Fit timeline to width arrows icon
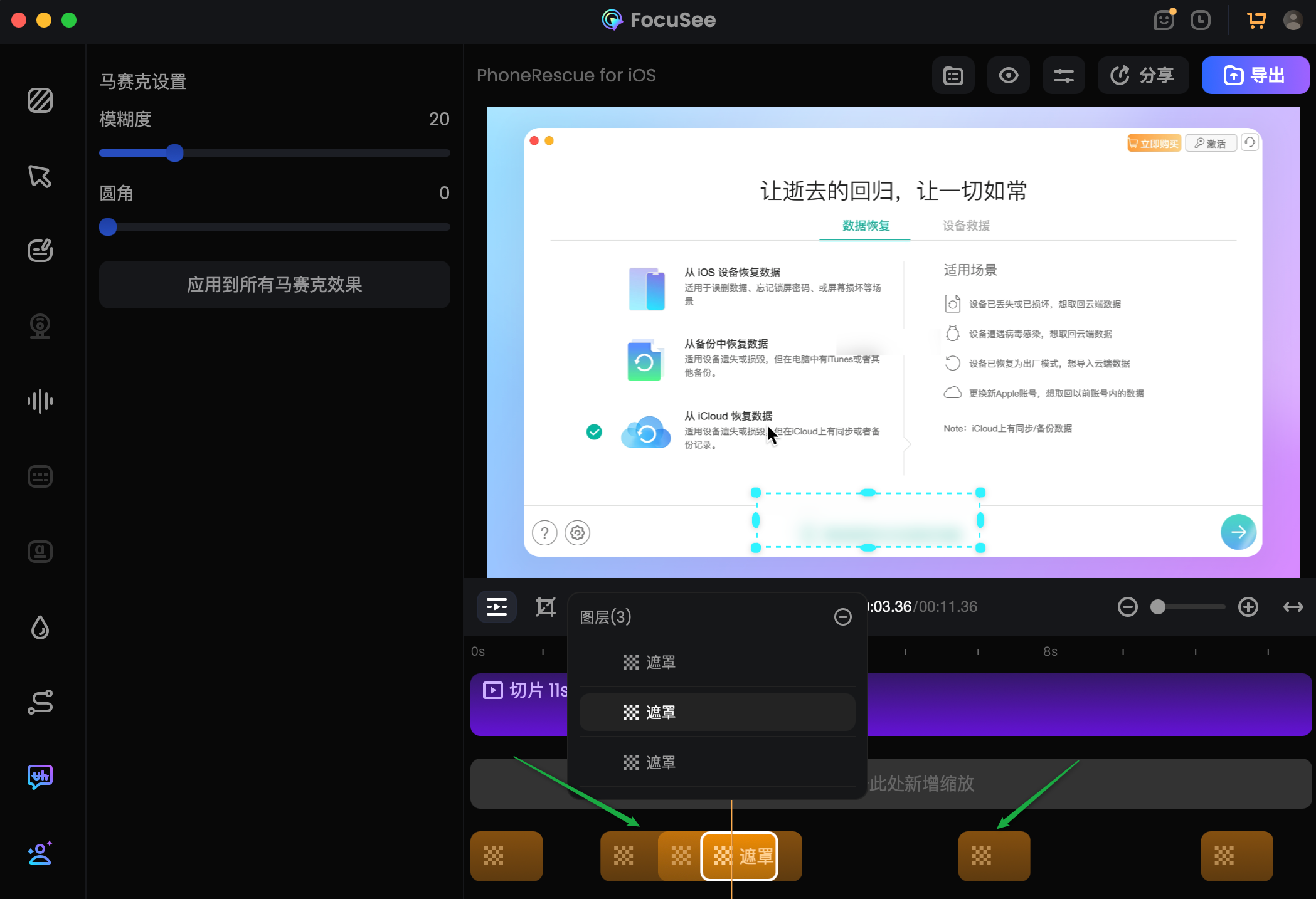This screenshot has height=899, width=1316. pos(1293,607)
